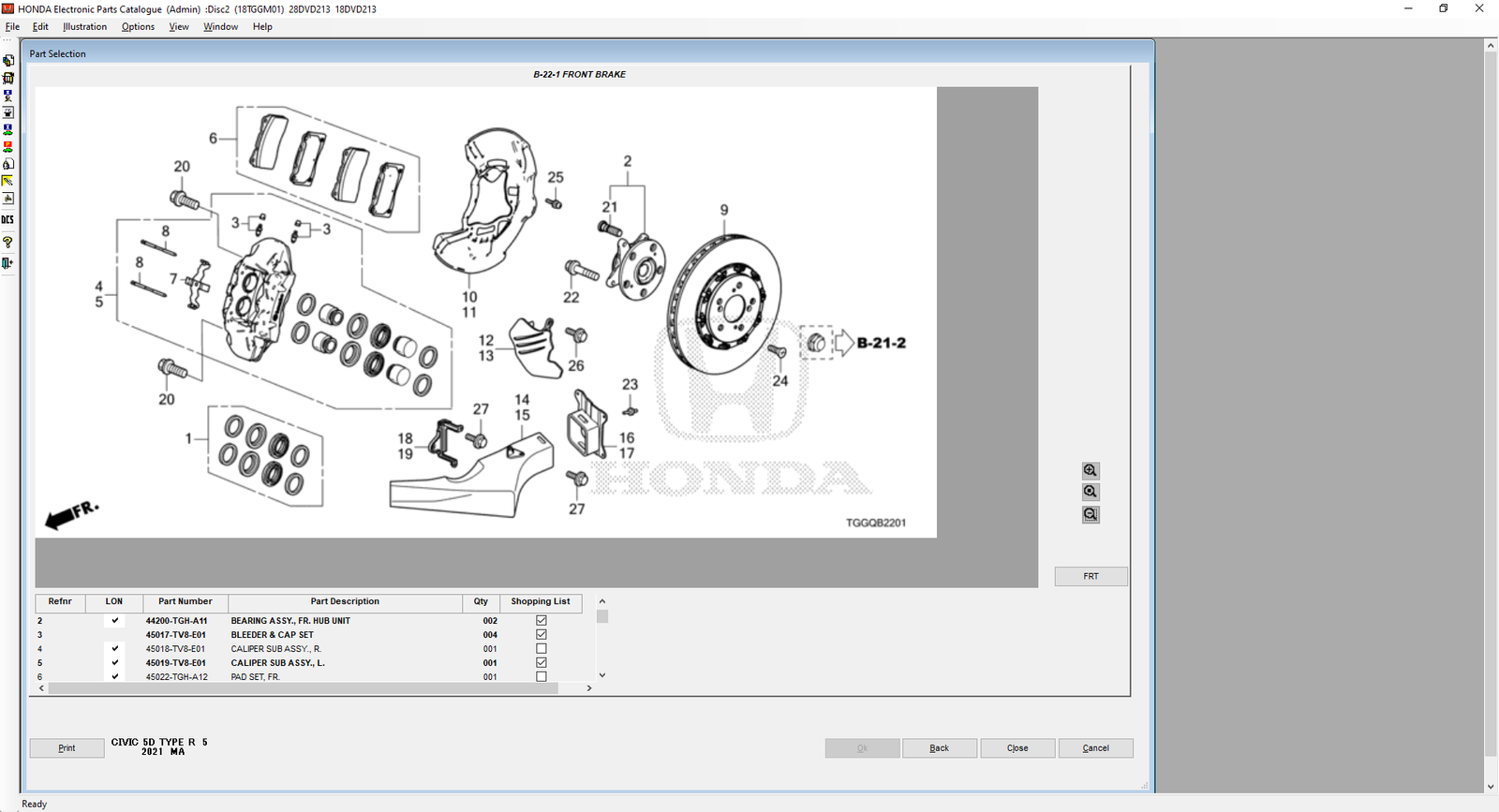1499x812 pixels.
Task: Click the FRT button
Action: (x=1091, y=576)
